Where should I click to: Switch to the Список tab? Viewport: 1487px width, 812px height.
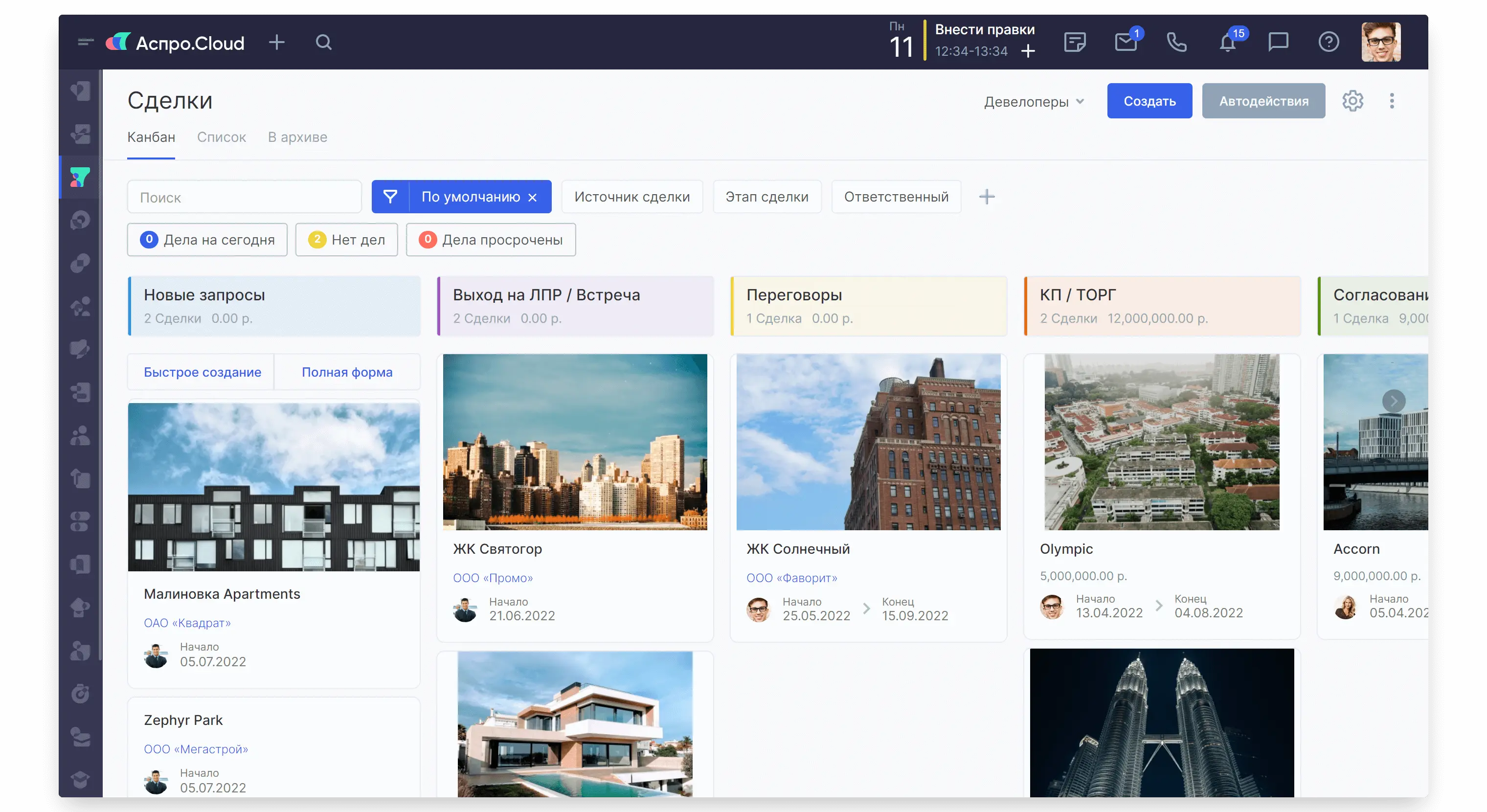[221, 137]
